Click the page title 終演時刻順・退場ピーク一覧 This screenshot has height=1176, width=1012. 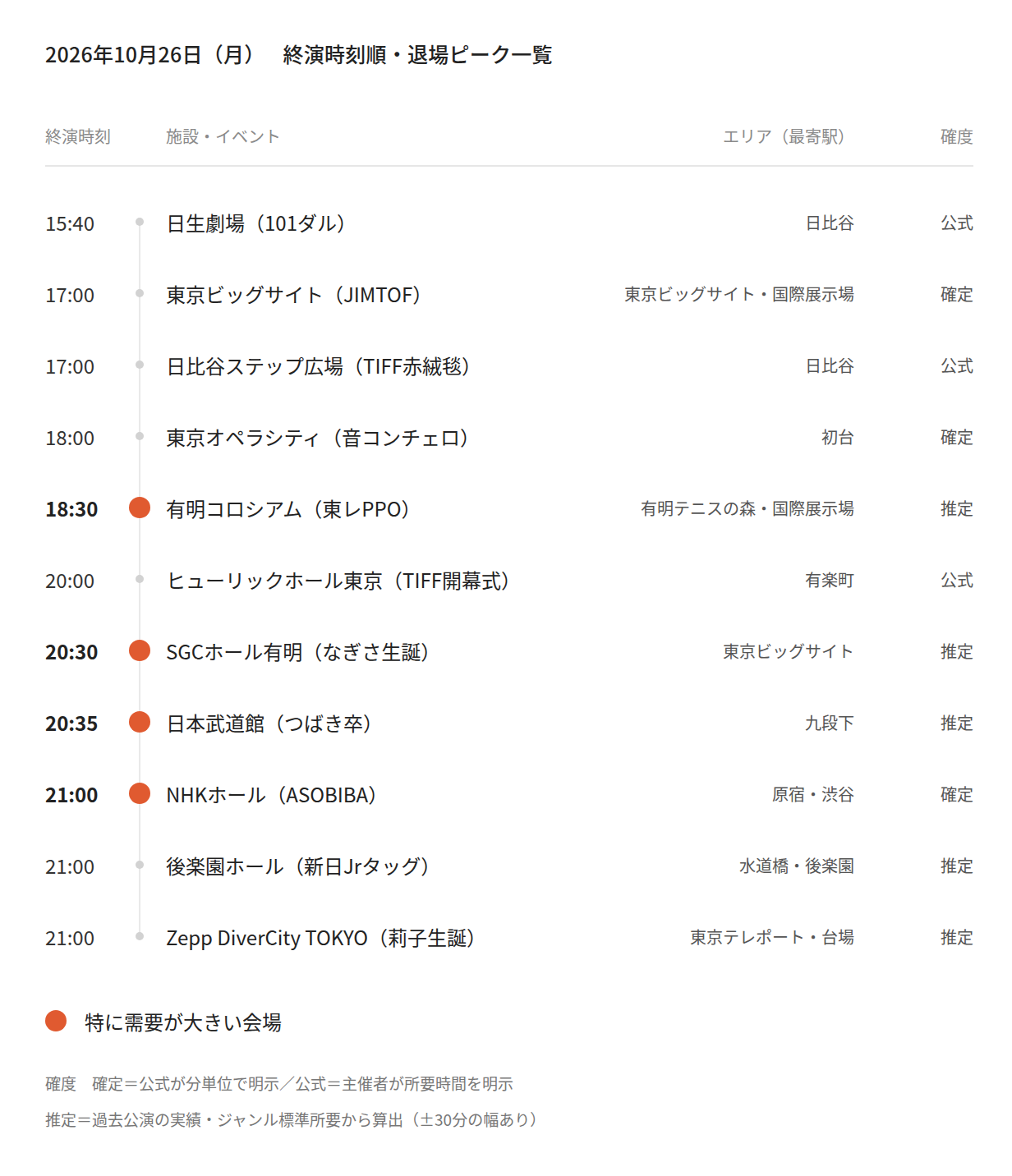[x=417, y=55]
